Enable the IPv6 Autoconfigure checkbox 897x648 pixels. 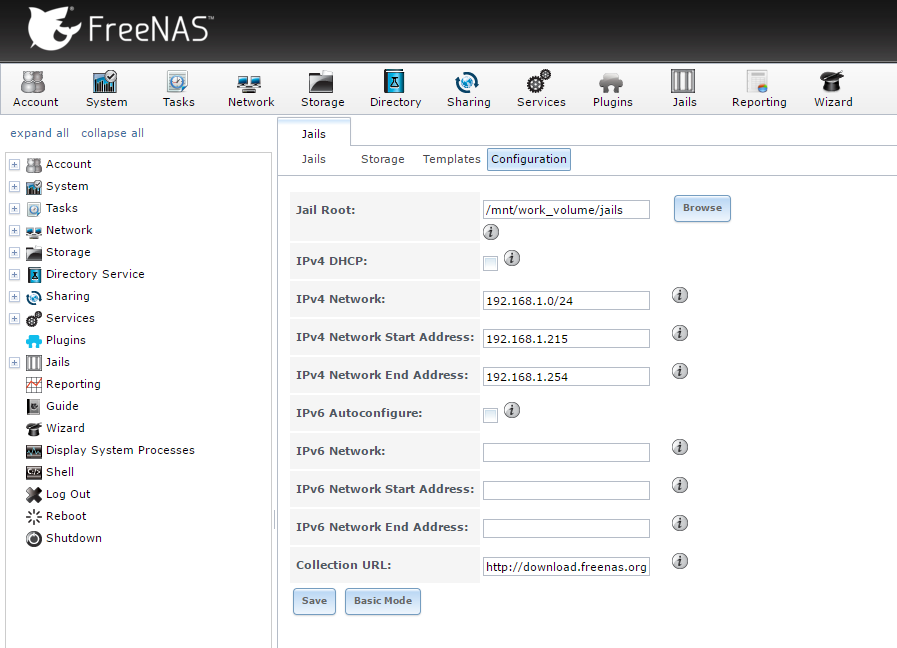pyautogui.click(x=490, y=415)
